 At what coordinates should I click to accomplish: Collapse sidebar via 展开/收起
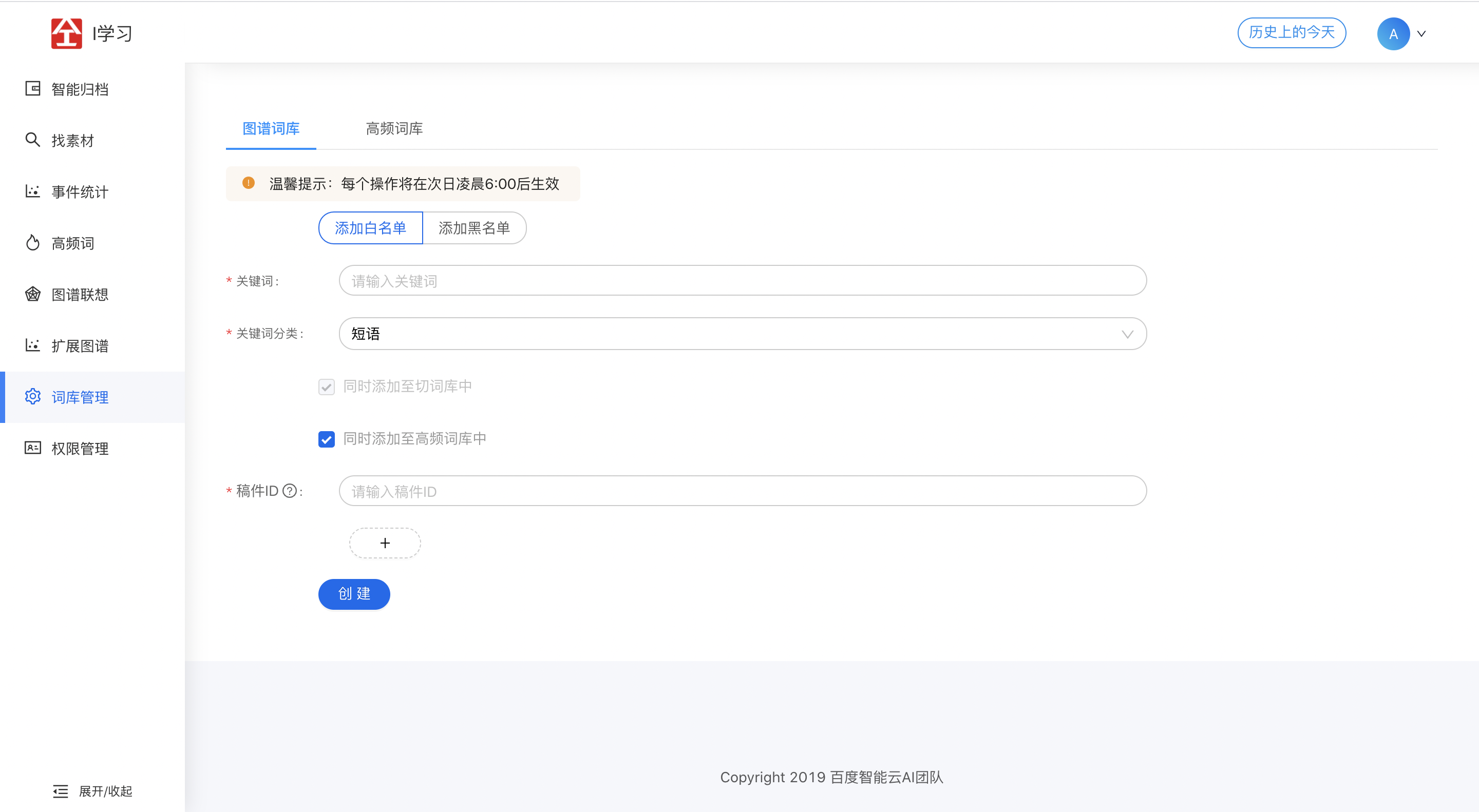tap(93, 791)
